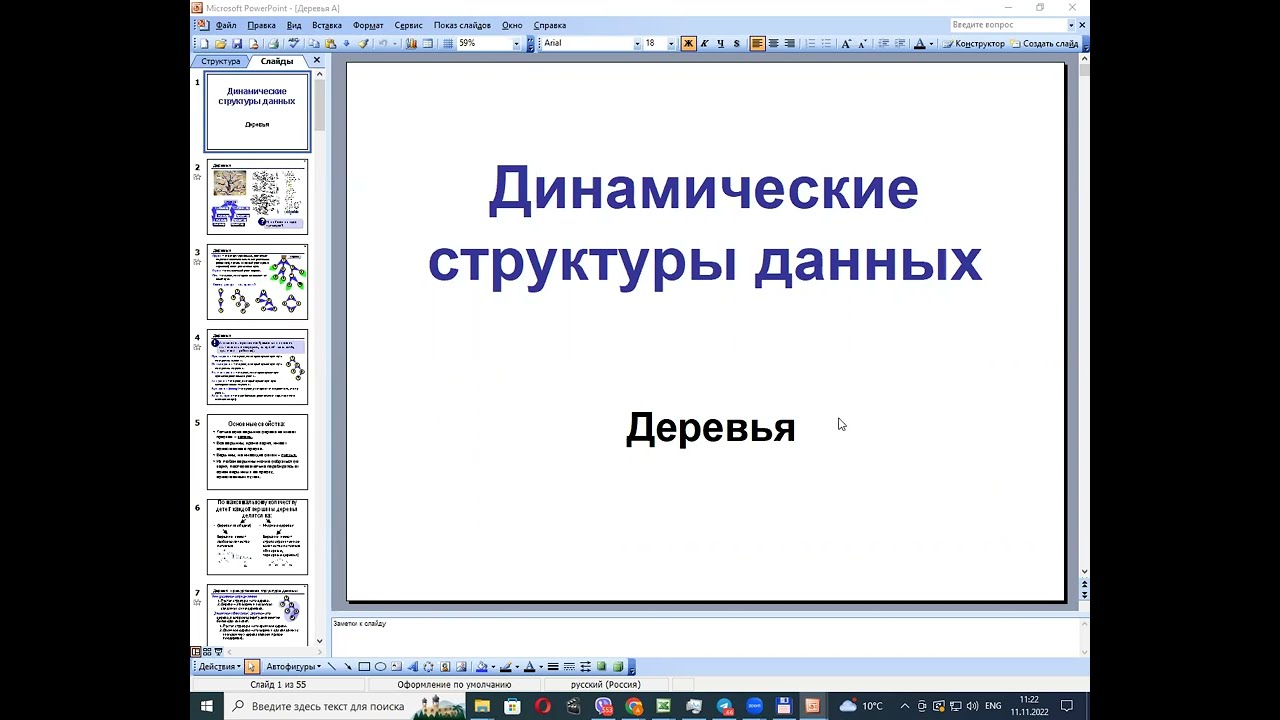Click the Save icon in the toolbar

pyautogui.click(x=237, y=44)
